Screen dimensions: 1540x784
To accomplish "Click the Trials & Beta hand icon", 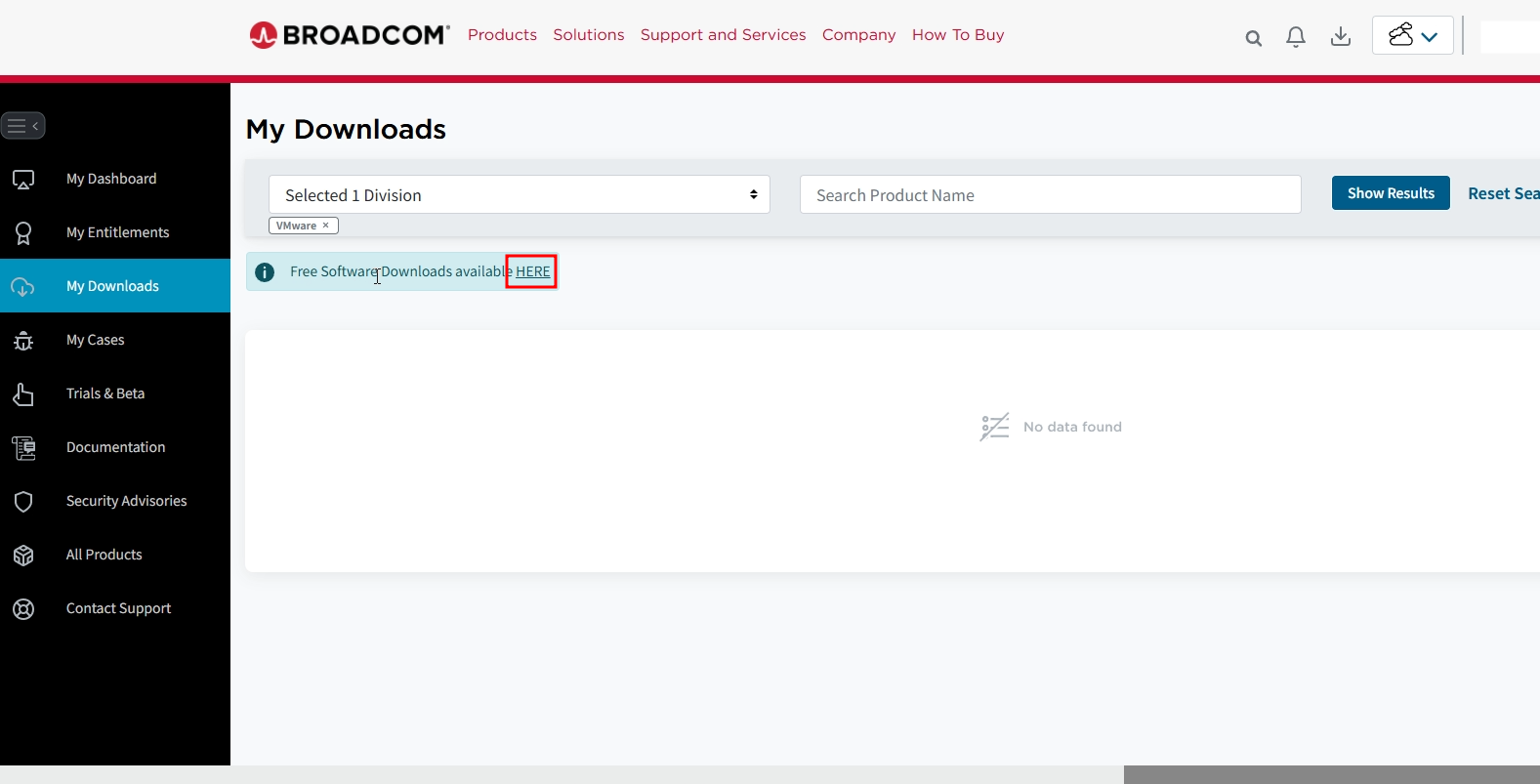I will 23,394.
